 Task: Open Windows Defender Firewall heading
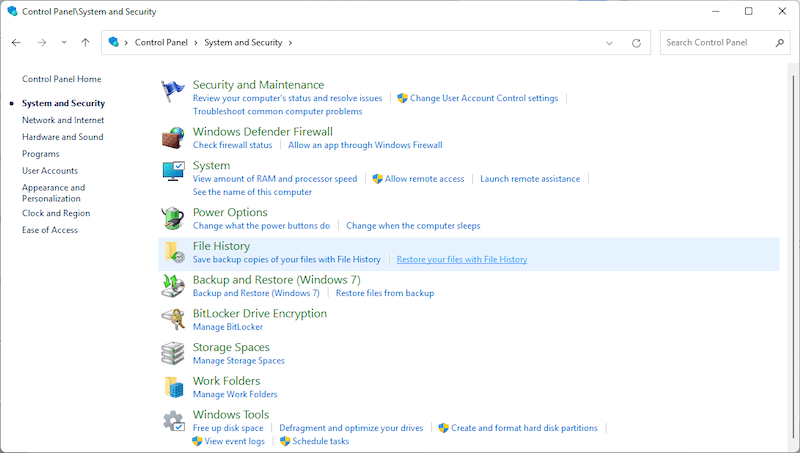263,132
